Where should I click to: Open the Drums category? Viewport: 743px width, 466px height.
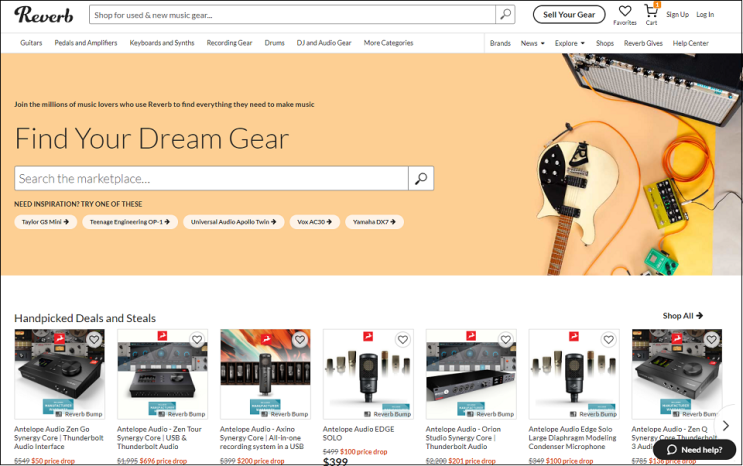tap(274, 43)
